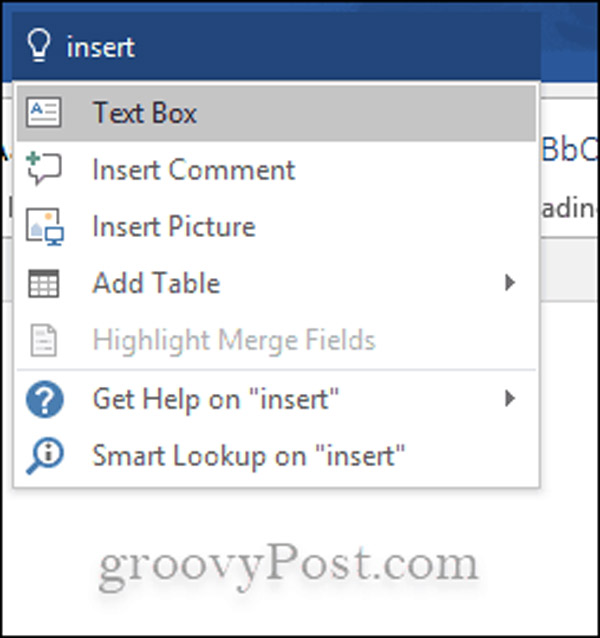
Task: Click the Add Table grid icon
Action: tap(44, 283)
